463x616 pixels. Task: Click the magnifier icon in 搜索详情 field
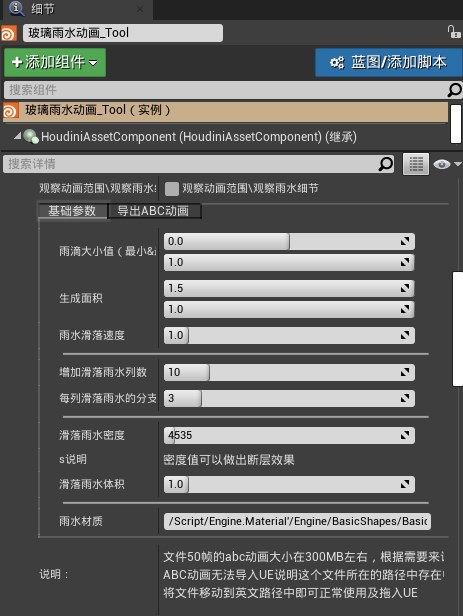(386, 164)
